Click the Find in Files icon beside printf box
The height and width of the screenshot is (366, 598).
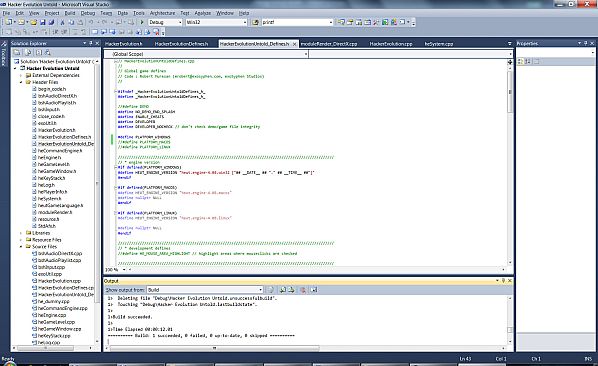coord(256,22)
